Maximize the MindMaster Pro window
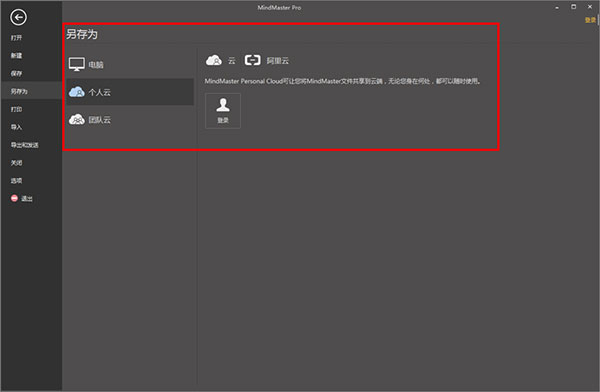Screen dimensions: 600x392 (x=573, y=7)
